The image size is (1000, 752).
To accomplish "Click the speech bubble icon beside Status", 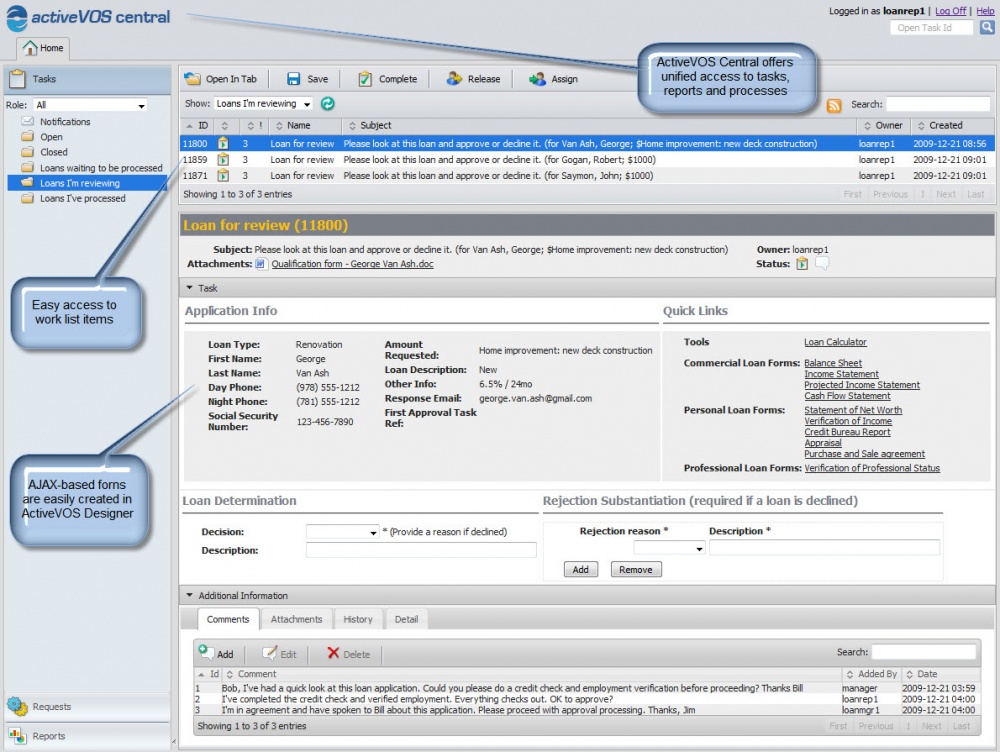I will (x=822, y=263).
